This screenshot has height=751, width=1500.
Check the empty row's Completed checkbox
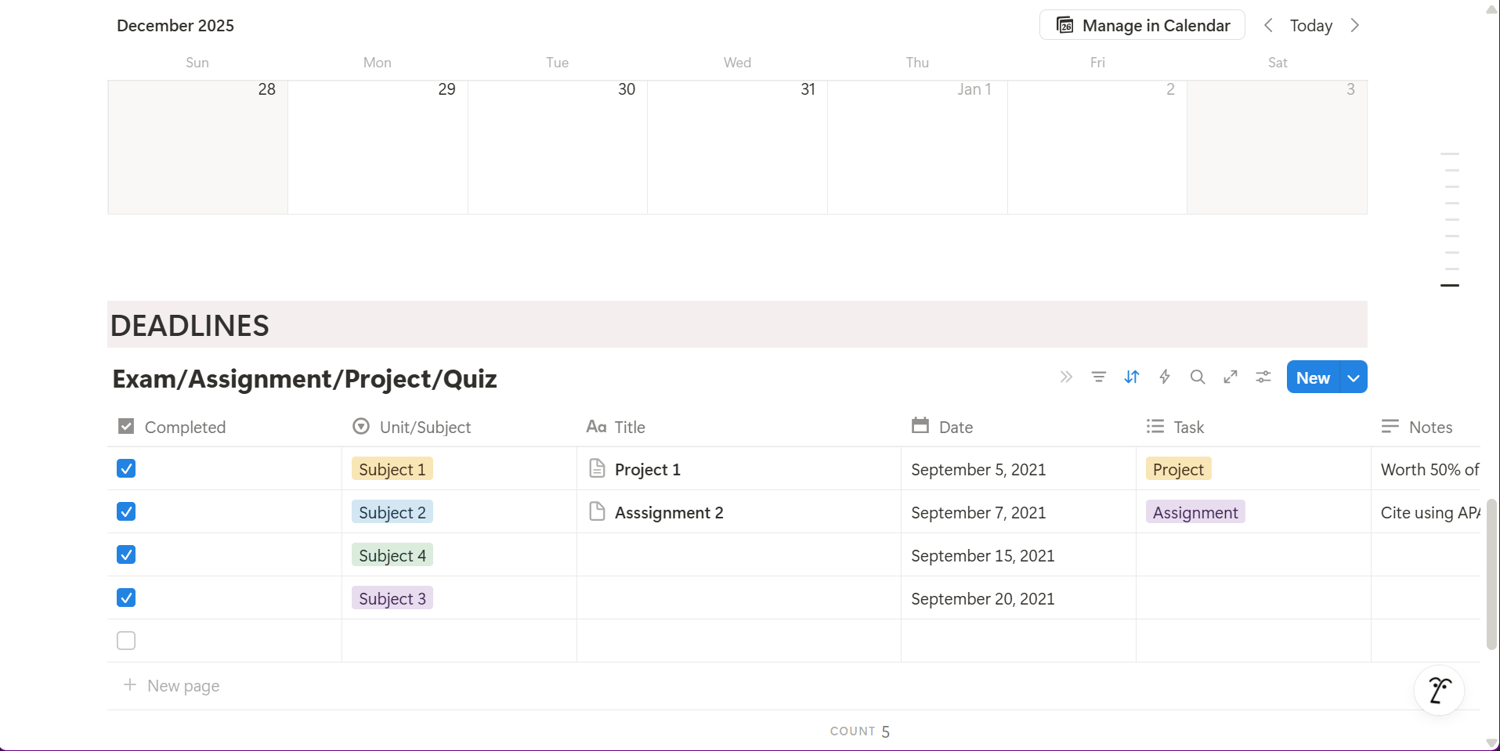tap(126, 640)
